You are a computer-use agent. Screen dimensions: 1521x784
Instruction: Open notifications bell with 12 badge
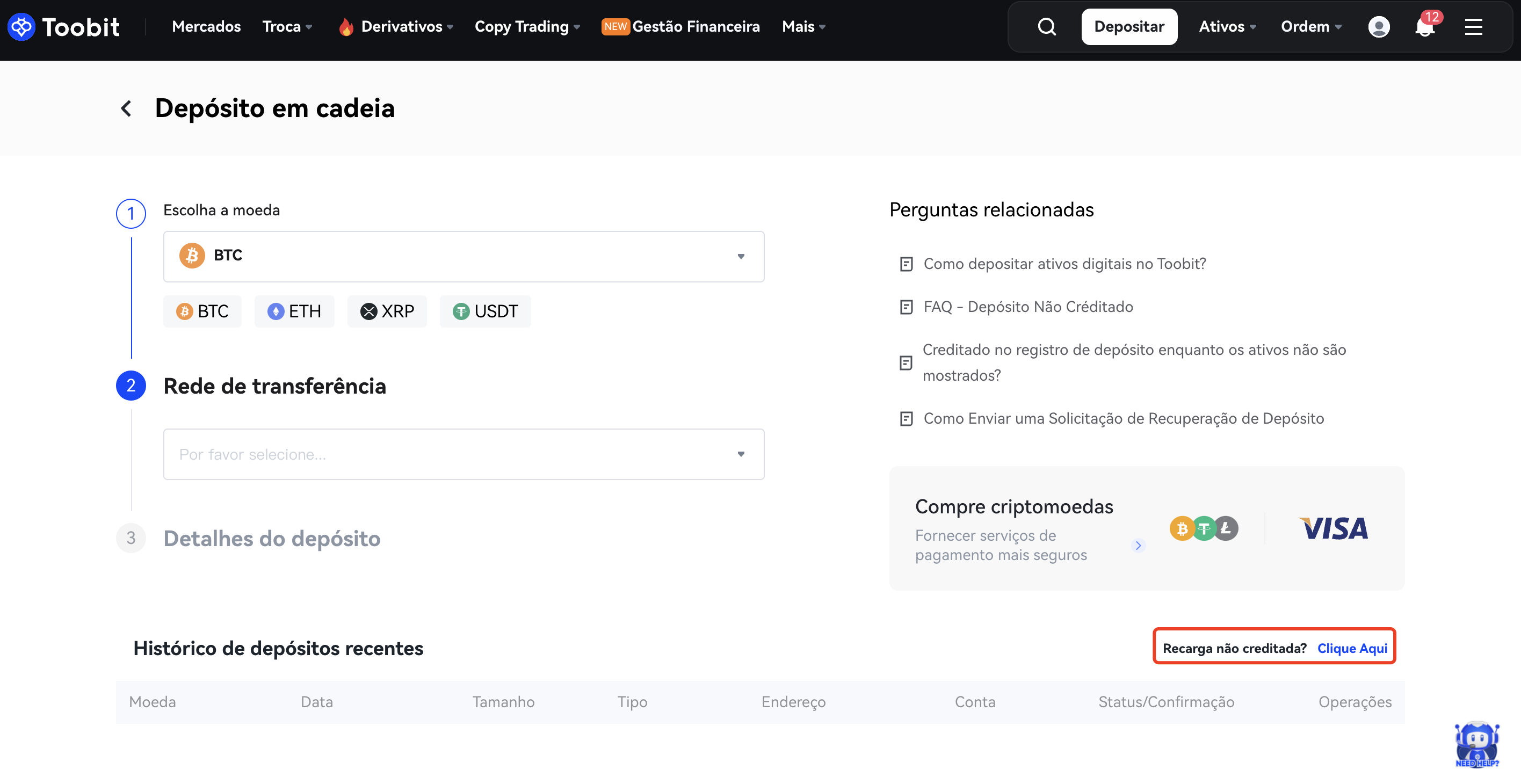pos(1424,26)
